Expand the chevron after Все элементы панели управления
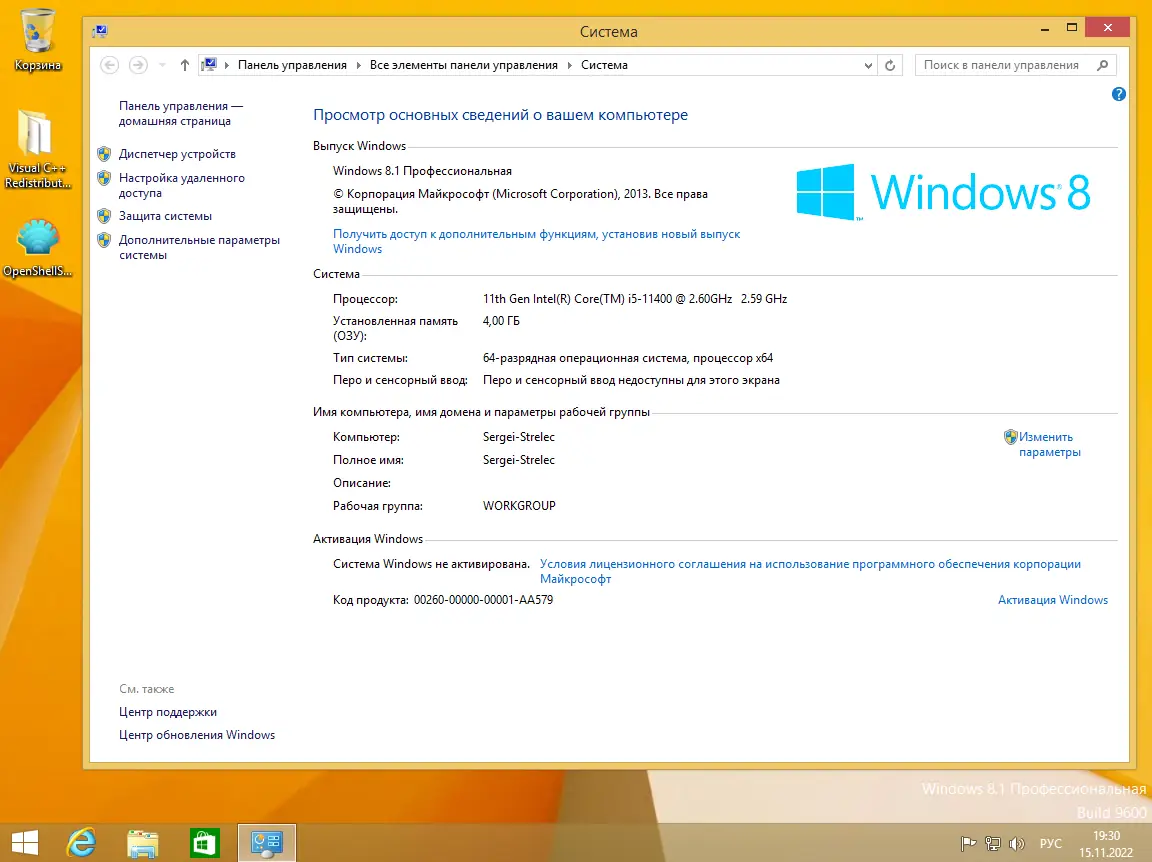This screenshot has width=1152, height=862. coord(569,65)
